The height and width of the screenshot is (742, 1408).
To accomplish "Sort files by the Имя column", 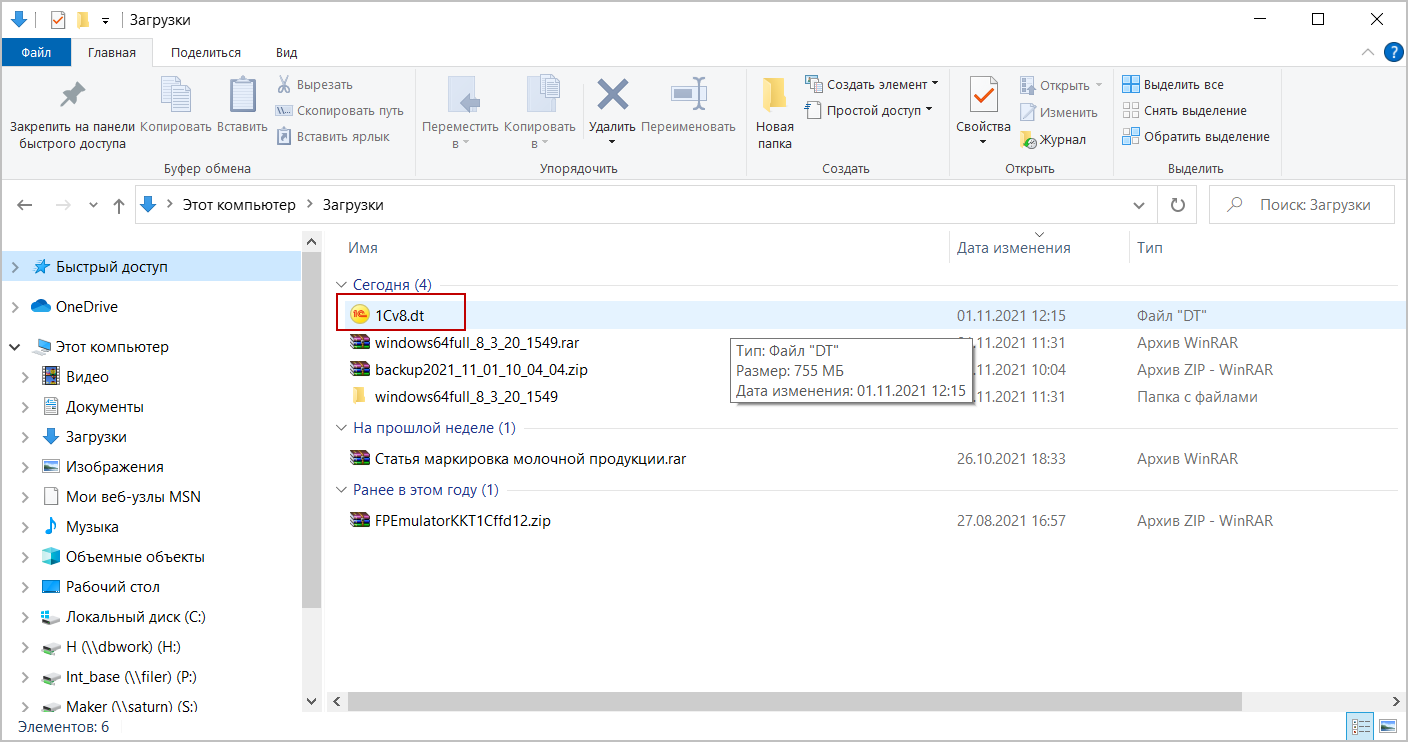I will click(x=363, y=248).
